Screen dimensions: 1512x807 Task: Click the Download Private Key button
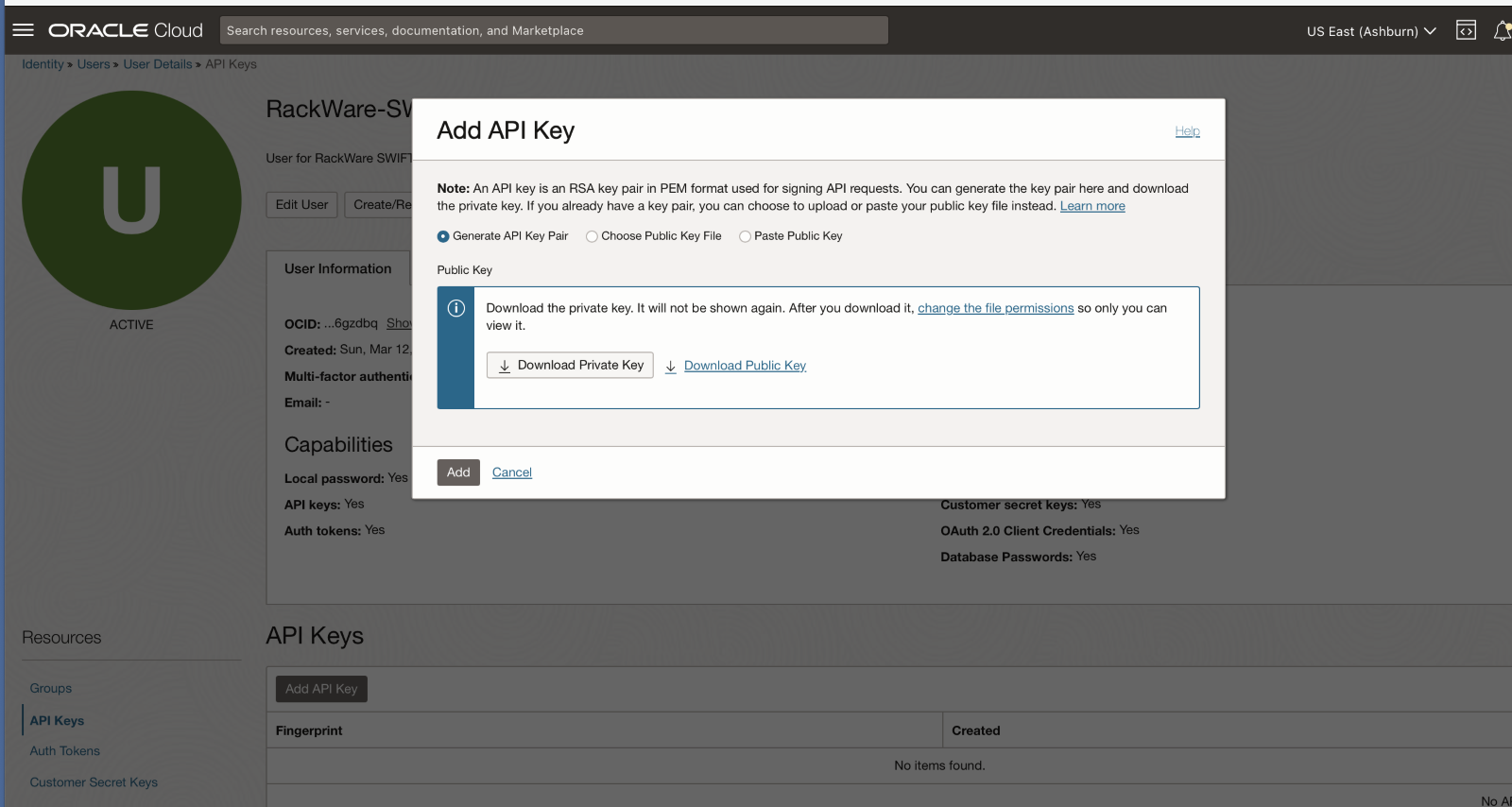(x=570, y=365)
